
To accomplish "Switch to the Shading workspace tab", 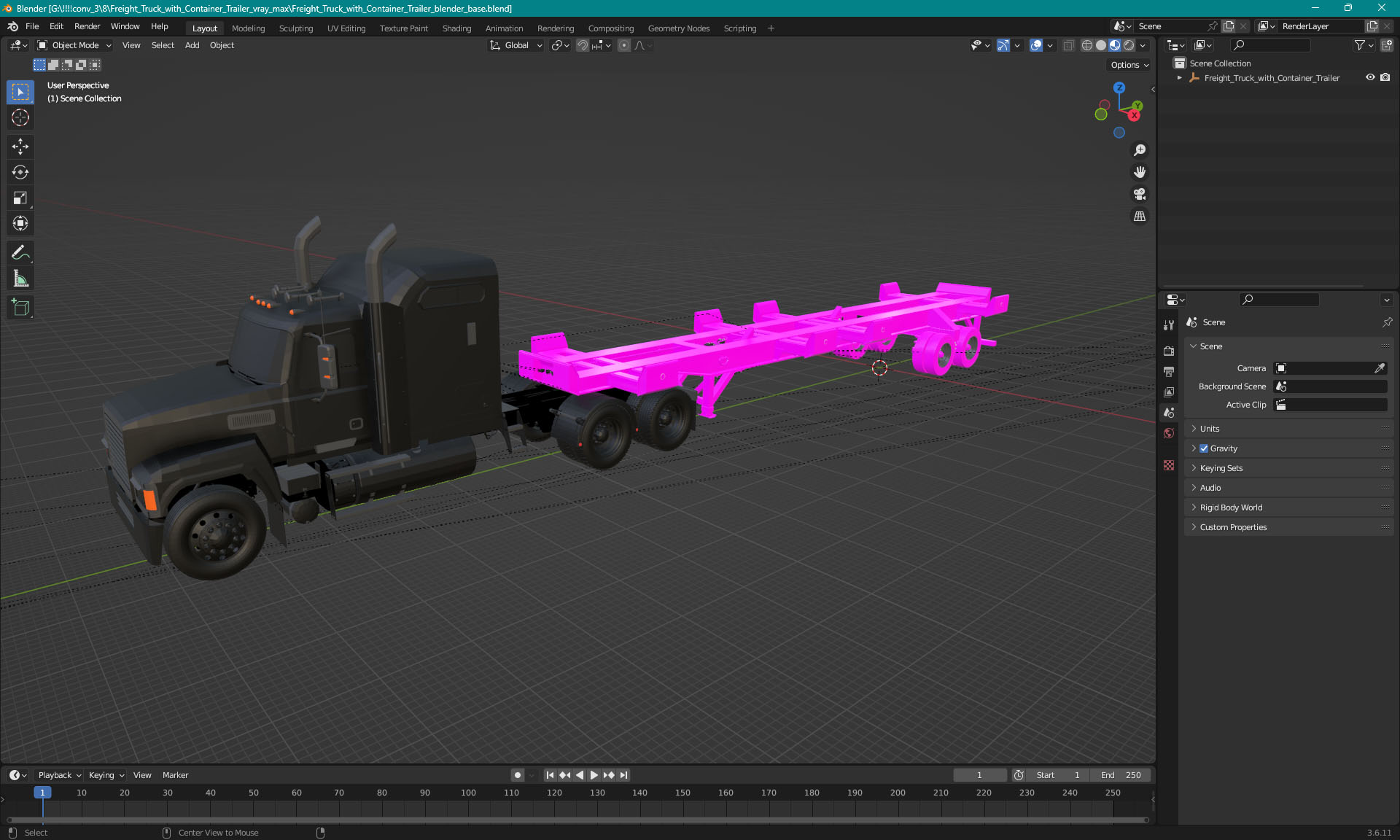I will [456, 28].
